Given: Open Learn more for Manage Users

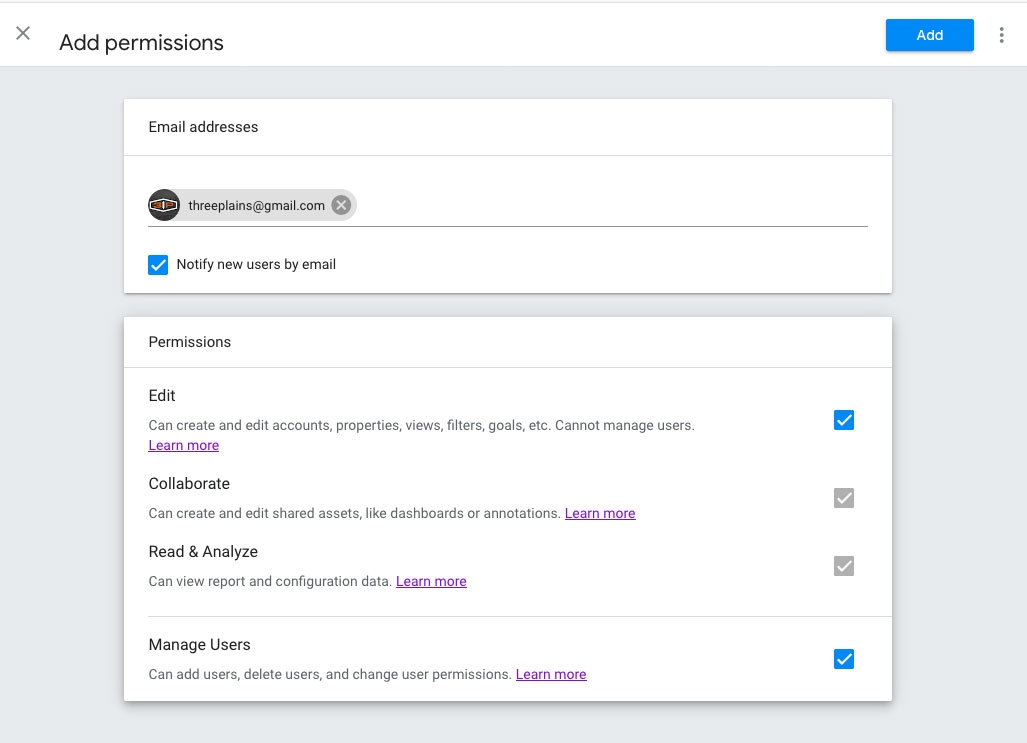Looking at the screenshot, I should point(551,675).
